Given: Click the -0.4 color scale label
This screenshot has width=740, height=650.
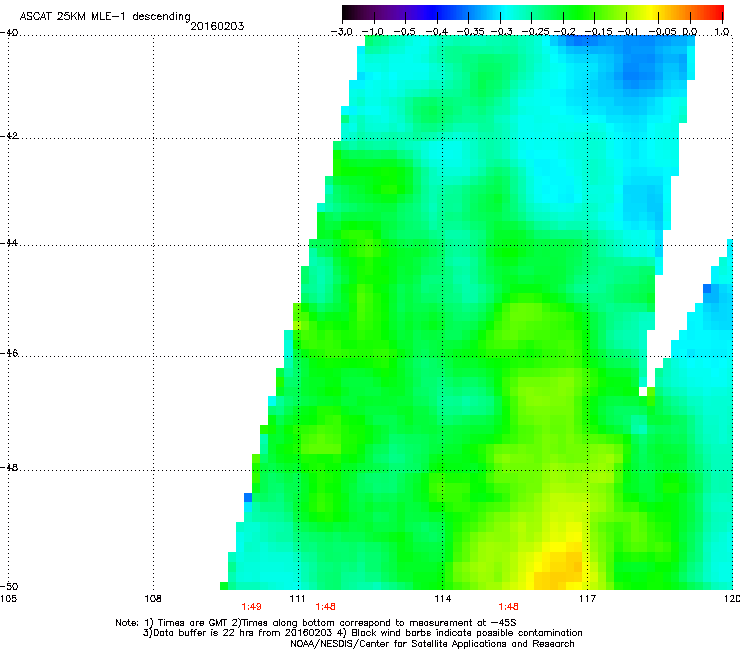Looking at the screenshot, I should coord(437,32).
